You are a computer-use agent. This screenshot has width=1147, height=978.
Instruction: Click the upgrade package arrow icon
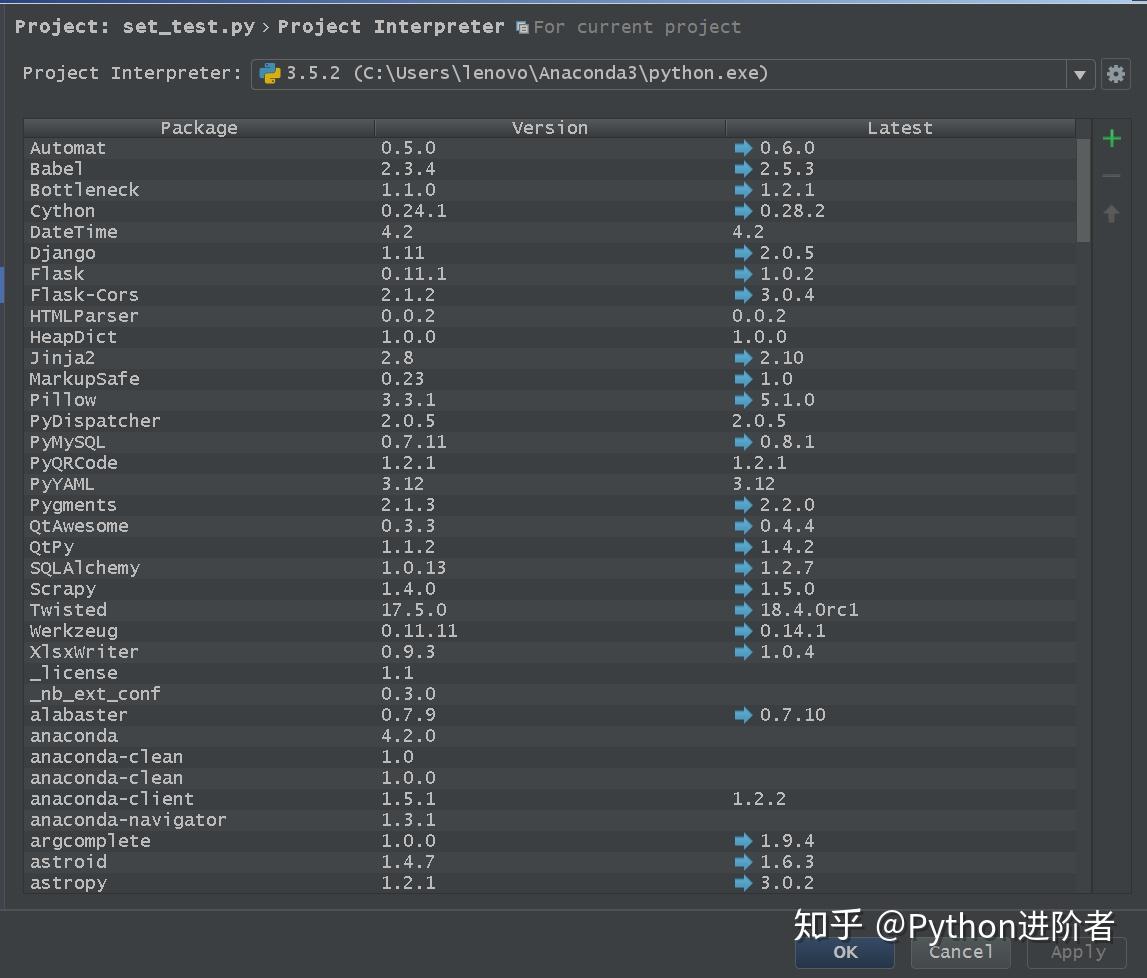point(1111,214)
